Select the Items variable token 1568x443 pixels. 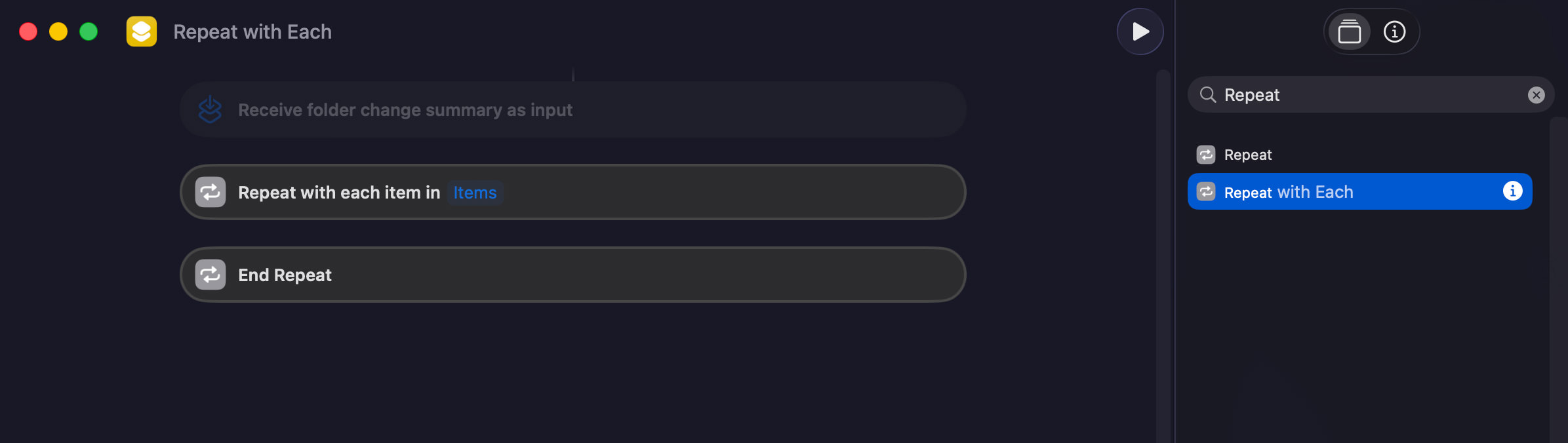[474, 193]
